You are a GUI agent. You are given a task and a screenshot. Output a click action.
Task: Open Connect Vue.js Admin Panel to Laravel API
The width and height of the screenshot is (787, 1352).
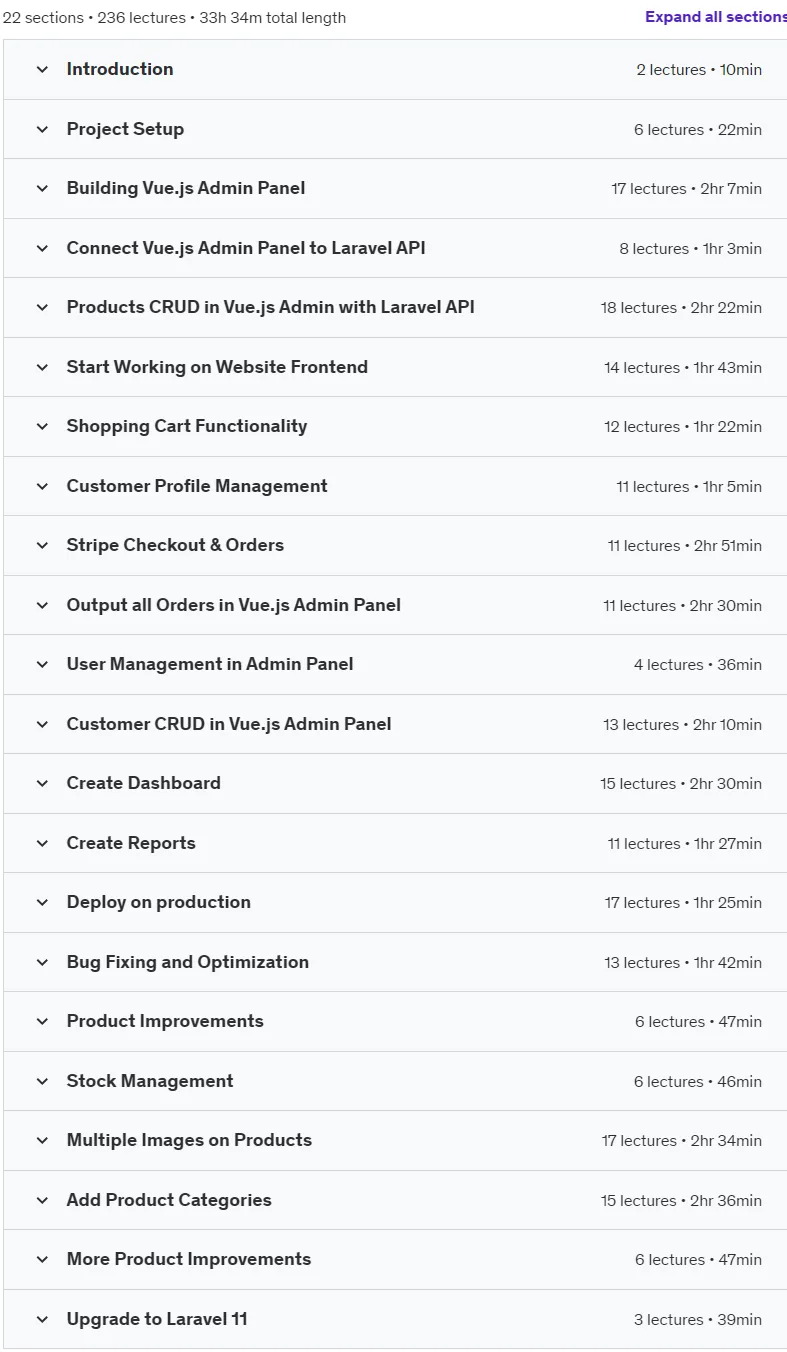pos(395,248)
